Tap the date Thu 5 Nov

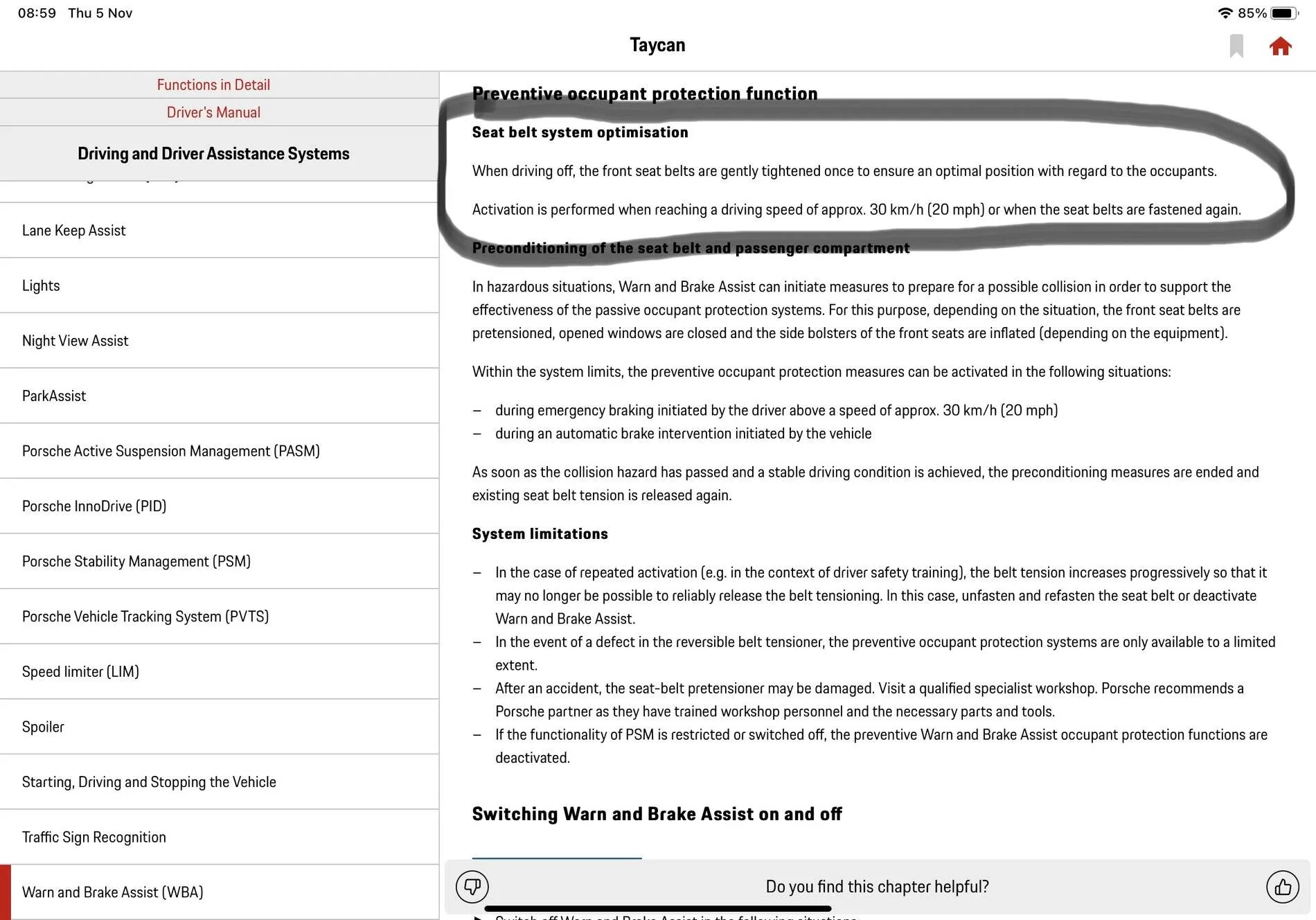tap(100, 13)
